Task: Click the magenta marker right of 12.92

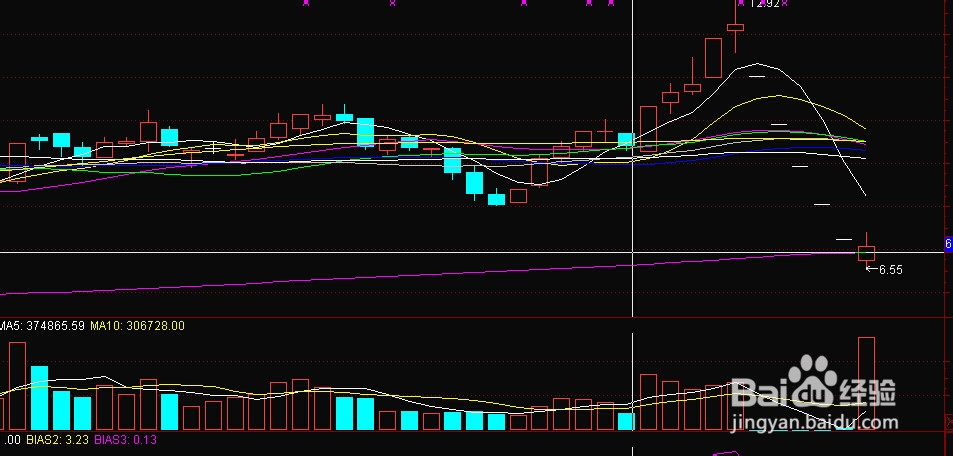Action: 785,3
